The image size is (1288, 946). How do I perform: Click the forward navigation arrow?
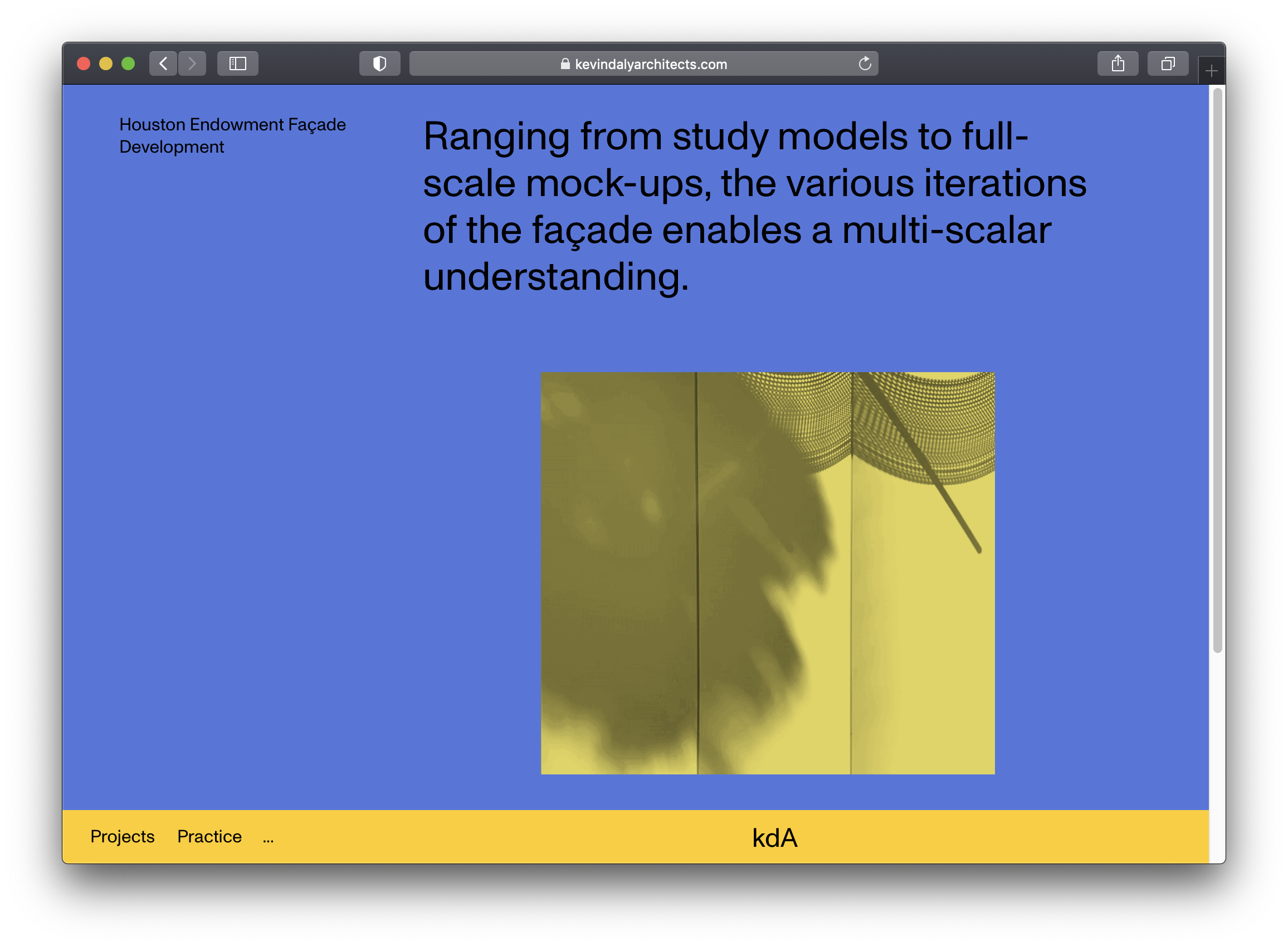(x=192, y=64)
